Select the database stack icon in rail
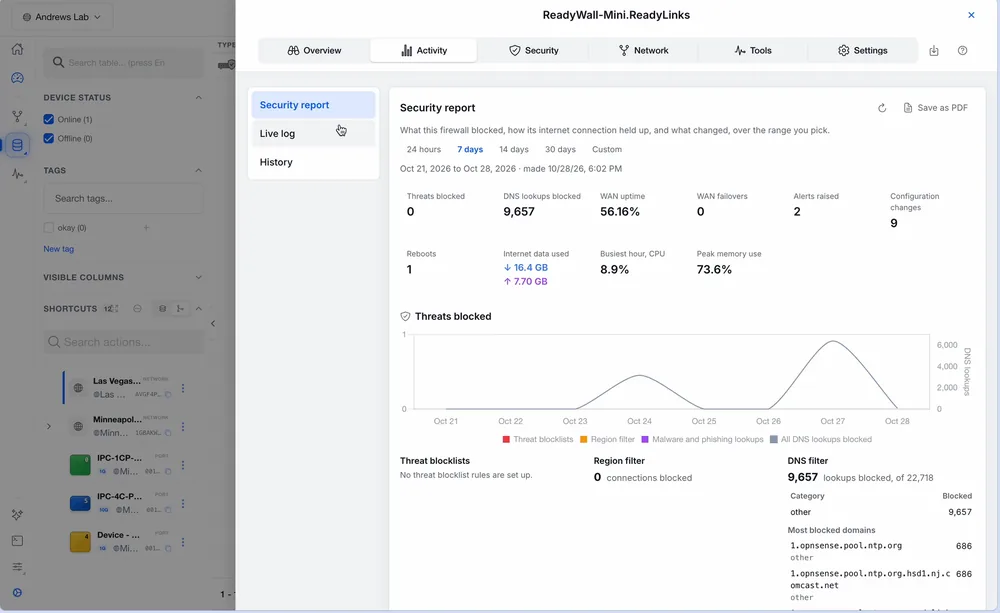The width and height of the screenshot is (1000, 613). [17, 145]
